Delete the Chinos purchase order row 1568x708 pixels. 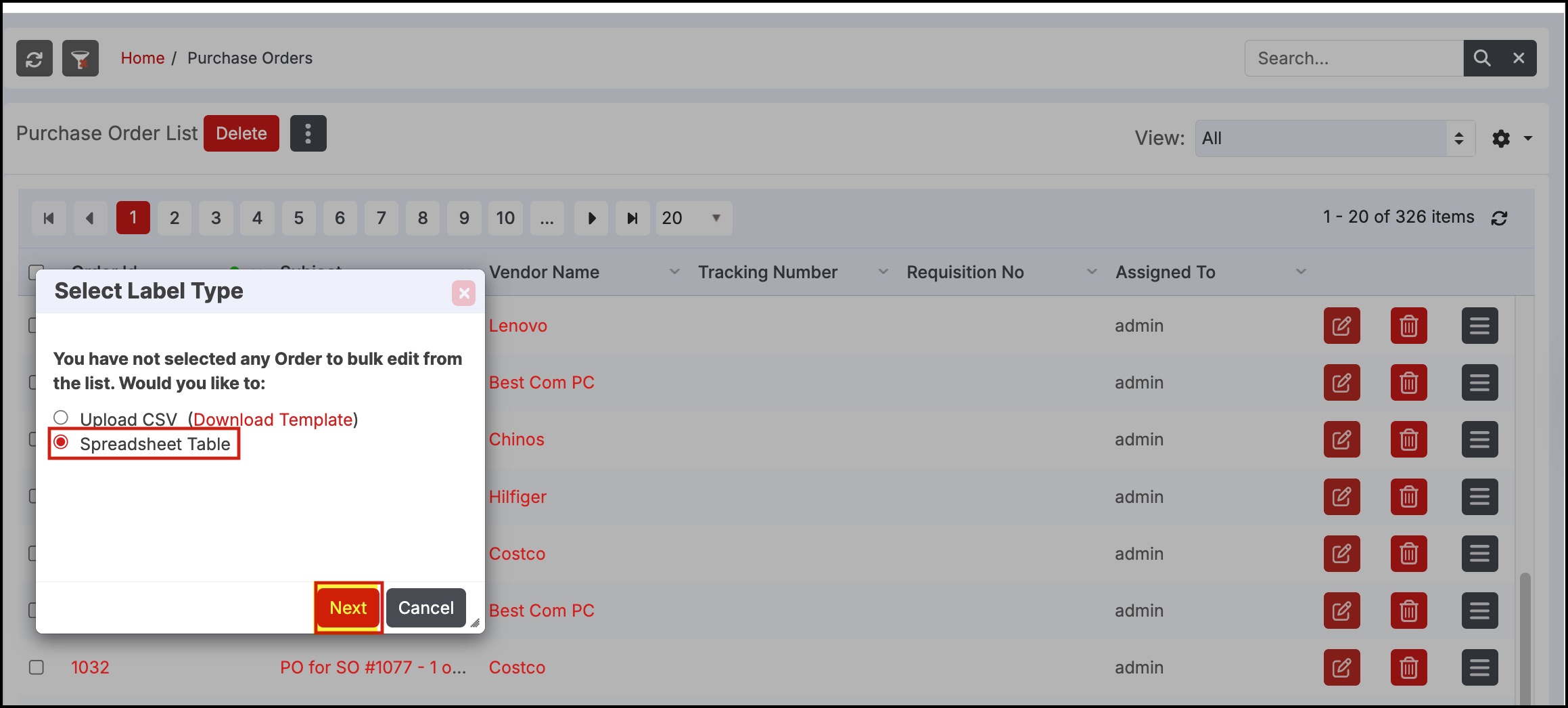click(1409, 439)
